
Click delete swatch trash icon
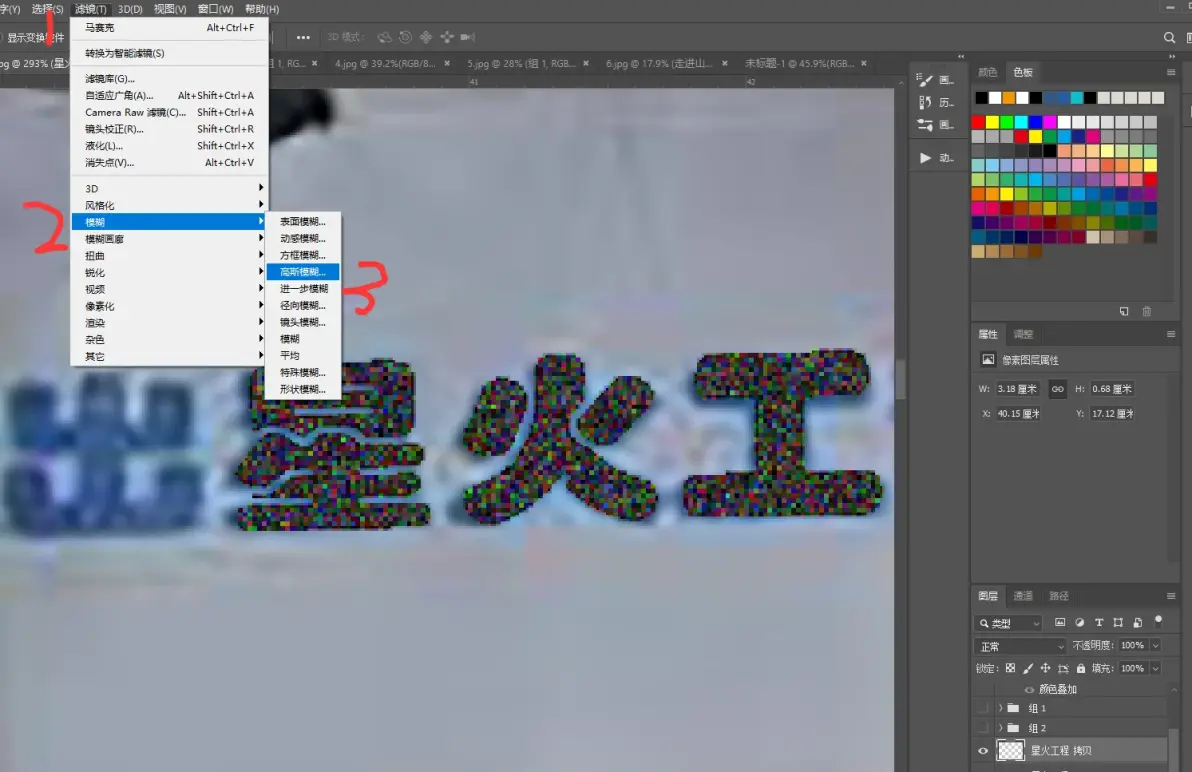(1146, 312)
